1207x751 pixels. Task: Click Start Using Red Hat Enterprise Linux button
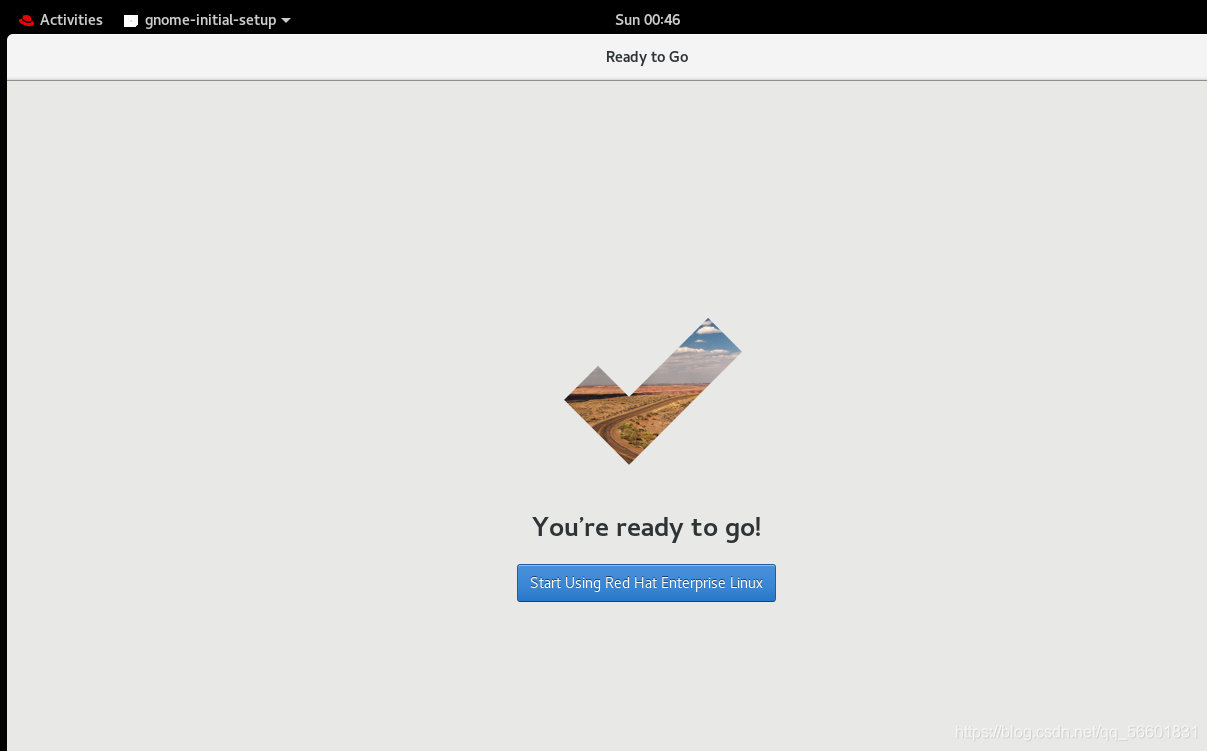tap(646, 583)
